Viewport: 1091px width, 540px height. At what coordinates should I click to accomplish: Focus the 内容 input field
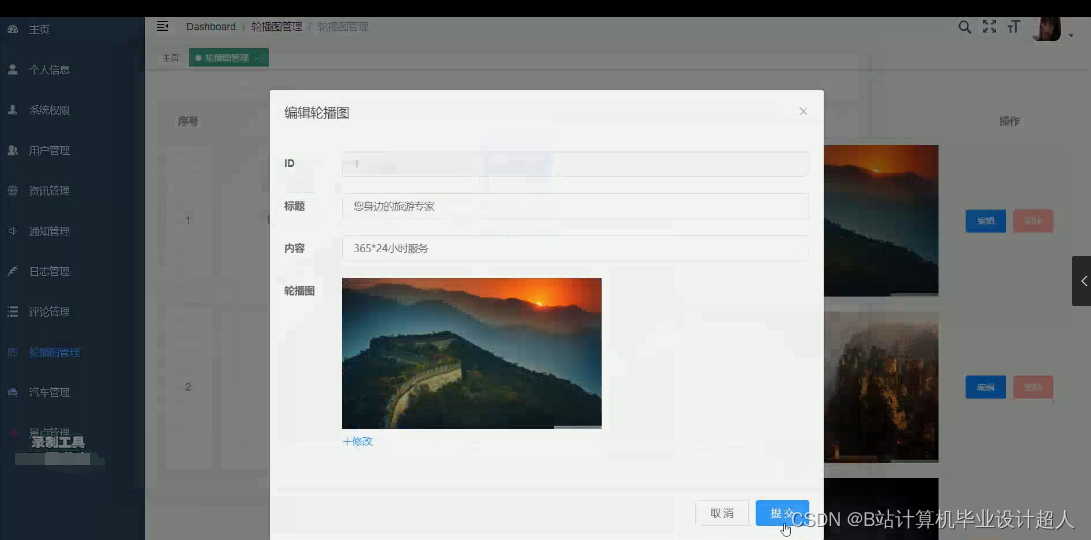pyautogui.click(x=575, y=248)
